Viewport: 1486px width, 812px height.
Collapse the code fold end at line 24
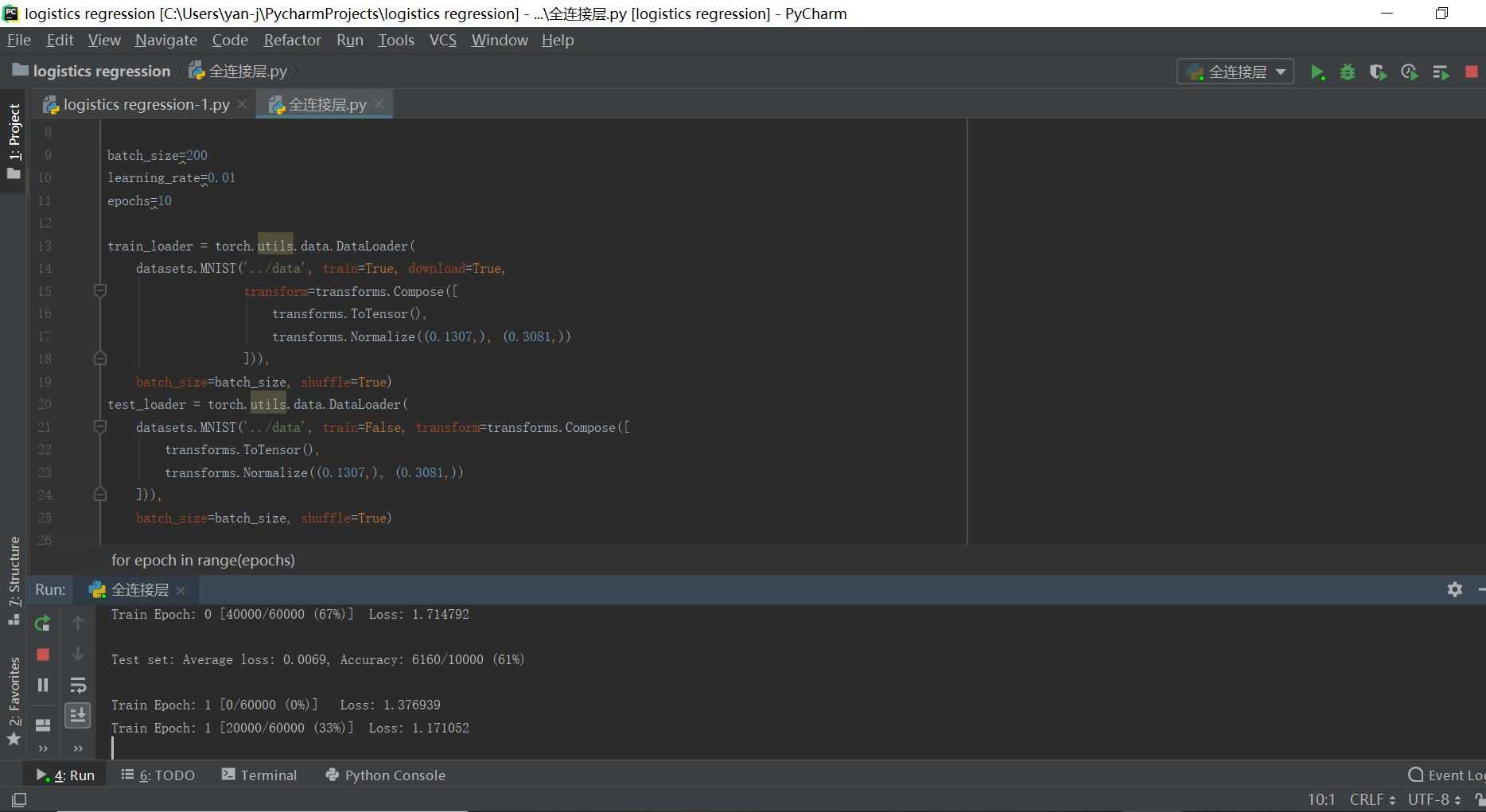[x=100, y=495]
